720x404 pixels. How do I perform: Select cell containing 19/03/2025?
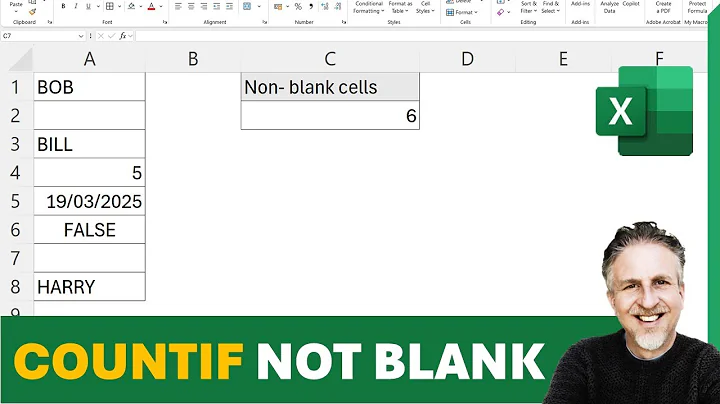pyautogui.click(x=90, y=201)
